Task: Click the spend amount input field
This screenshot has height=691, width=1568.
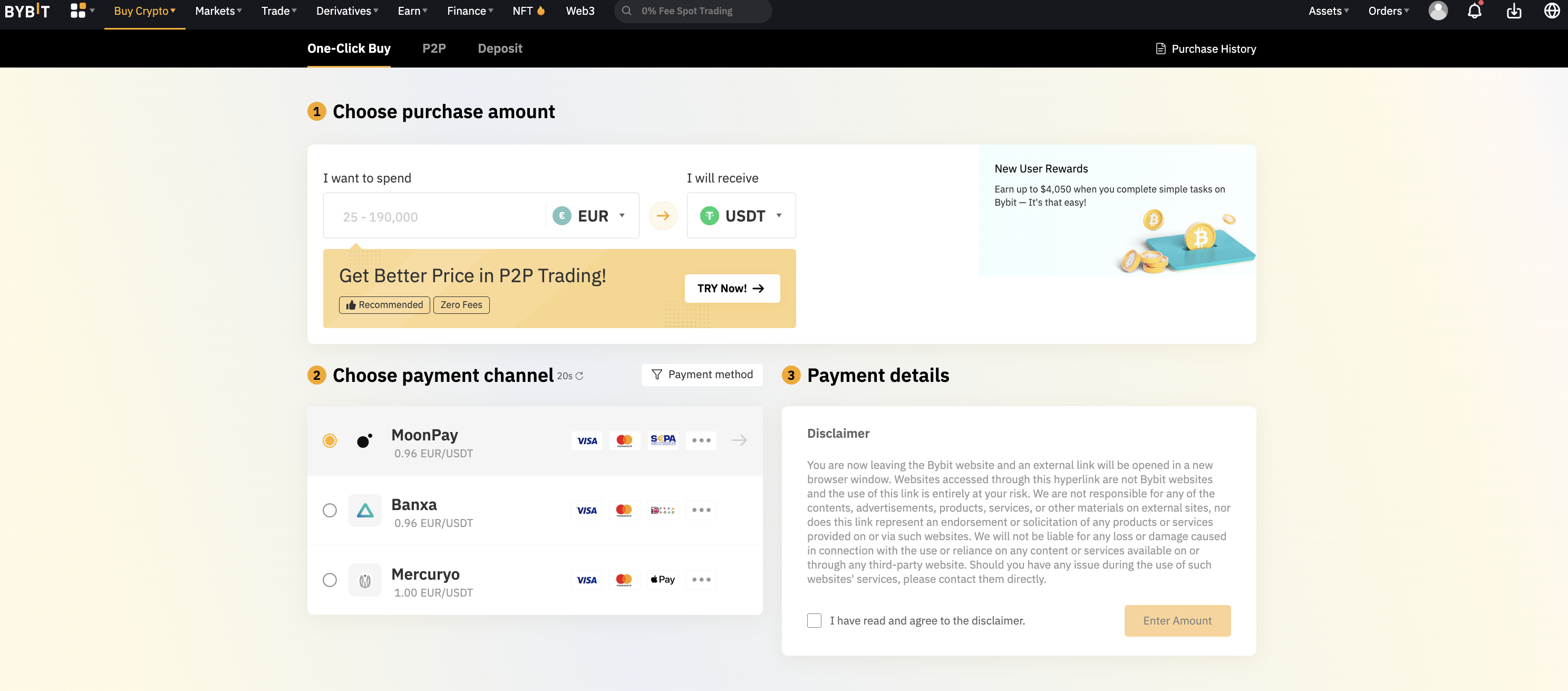Action: [434, 216]
